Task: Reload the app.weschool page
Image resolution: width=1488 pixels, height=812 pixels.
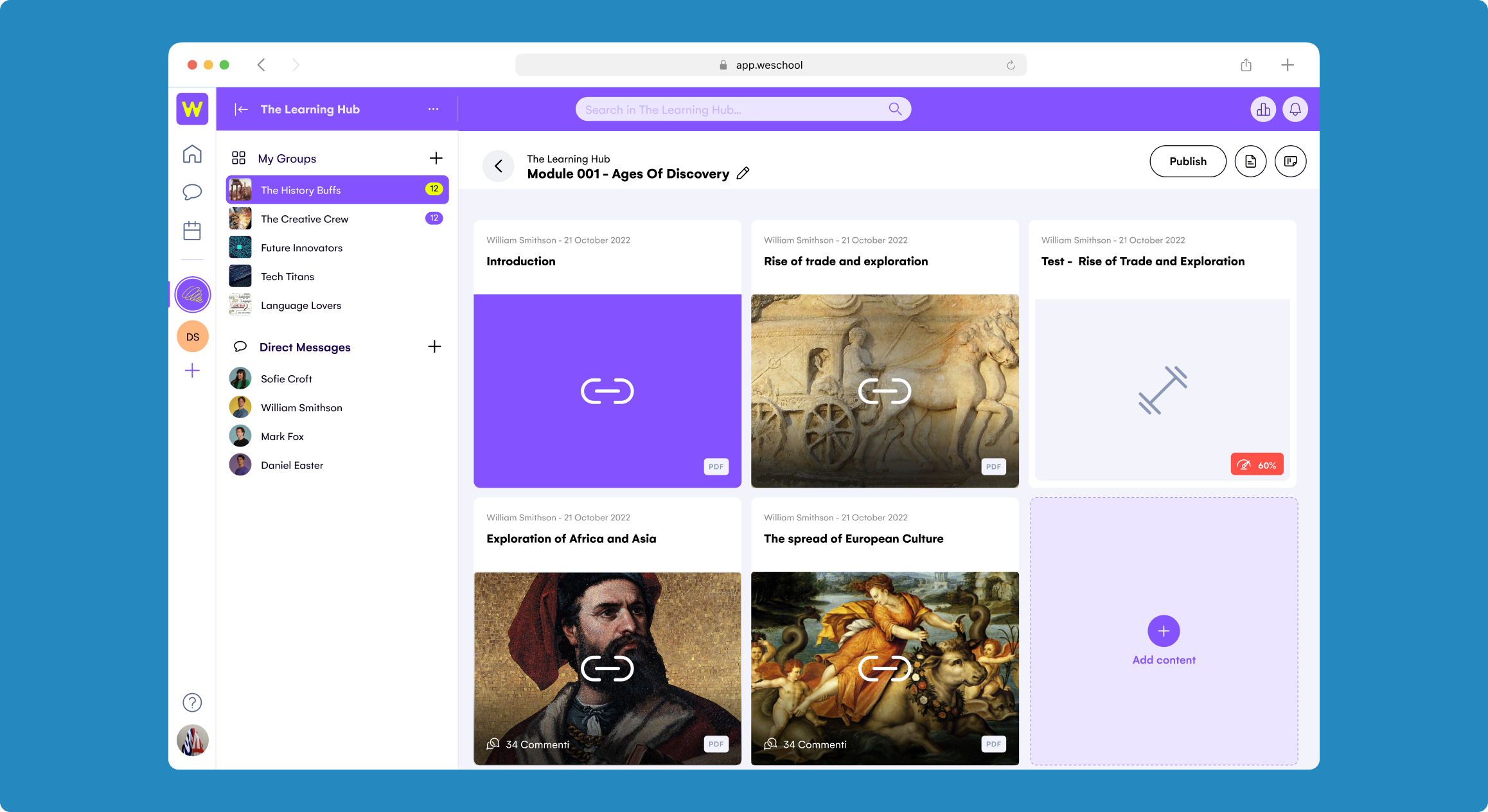Action: [x=1011, y=65]
